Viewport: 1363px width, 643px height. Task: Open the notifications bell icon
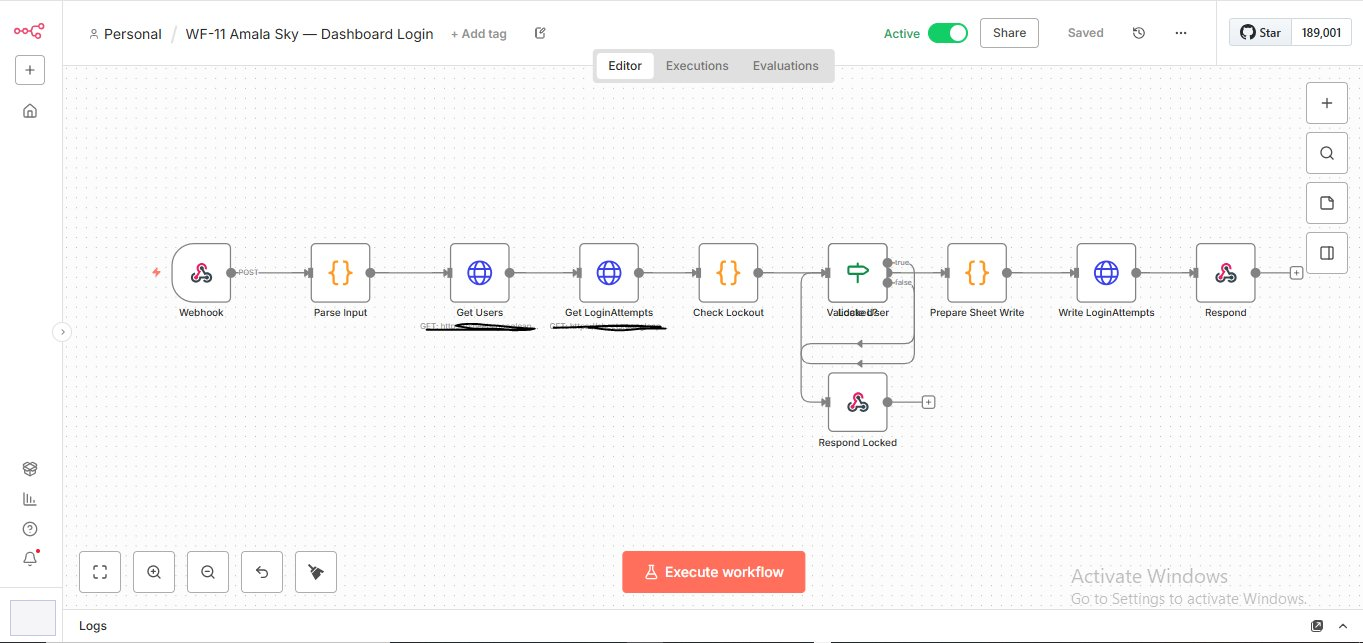pyautogui.click(x=30, y=559)
